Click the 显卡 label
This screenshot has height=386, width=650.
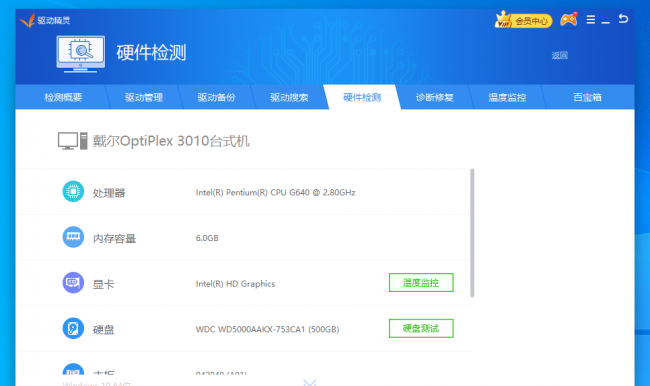point(103,284)
